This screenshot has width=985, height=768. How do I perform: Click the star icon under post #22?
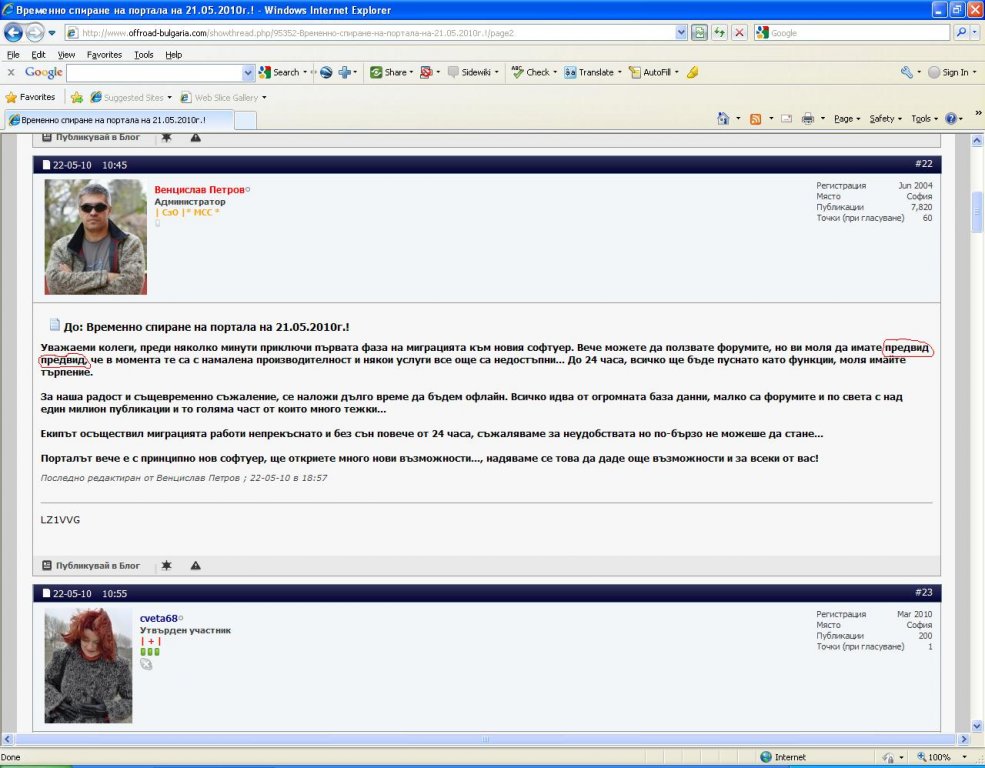[x=166, y=566]
